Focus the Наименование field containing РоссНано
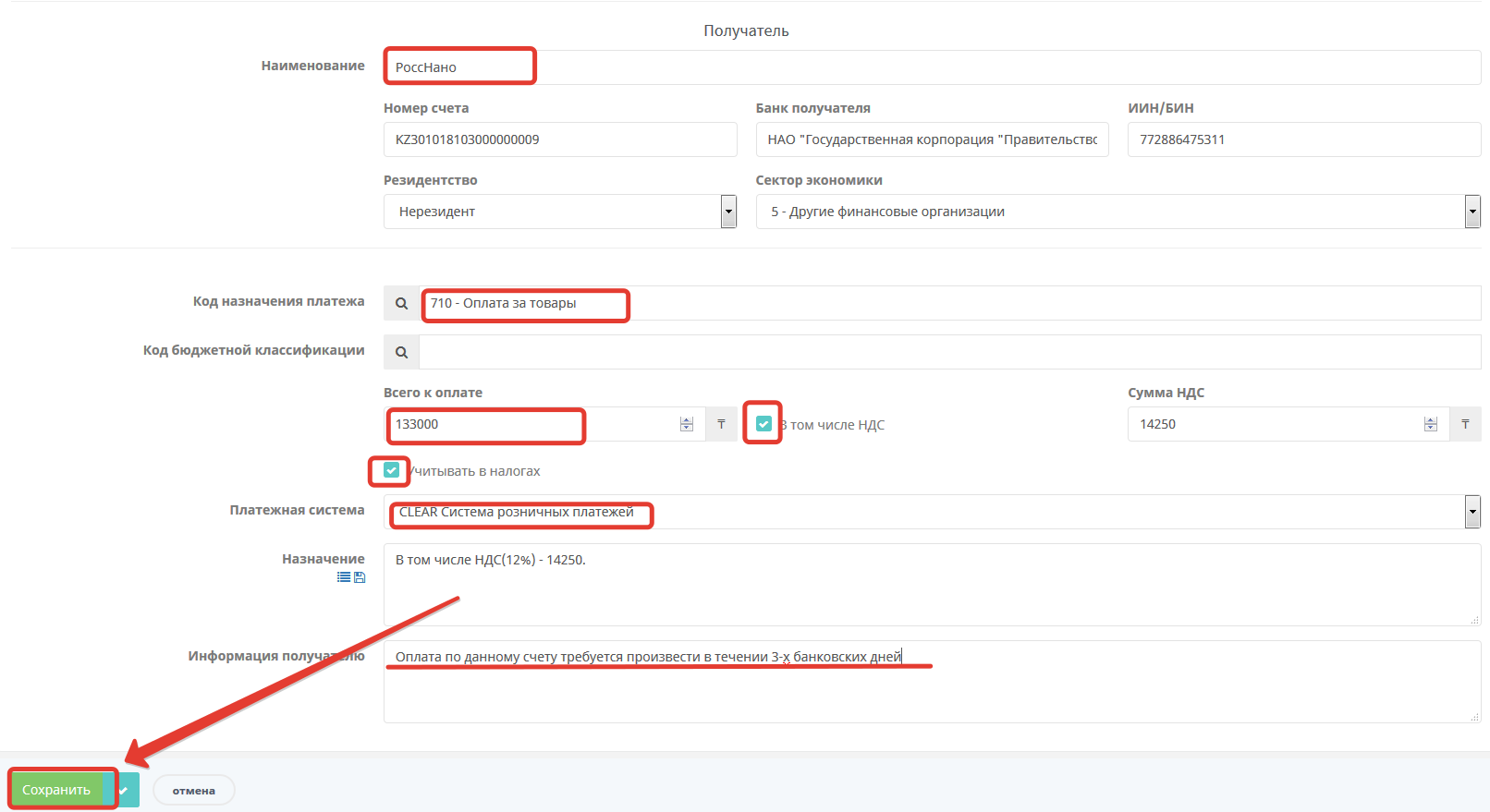The height and width of the screenshot is (812, 1490). [x=933, y=67]
